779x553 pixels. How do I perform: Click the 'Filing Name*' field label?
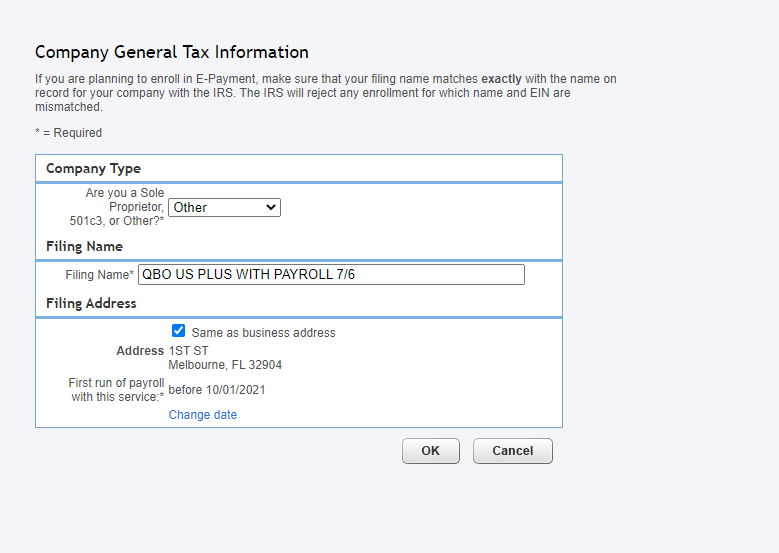click(99, 274)
